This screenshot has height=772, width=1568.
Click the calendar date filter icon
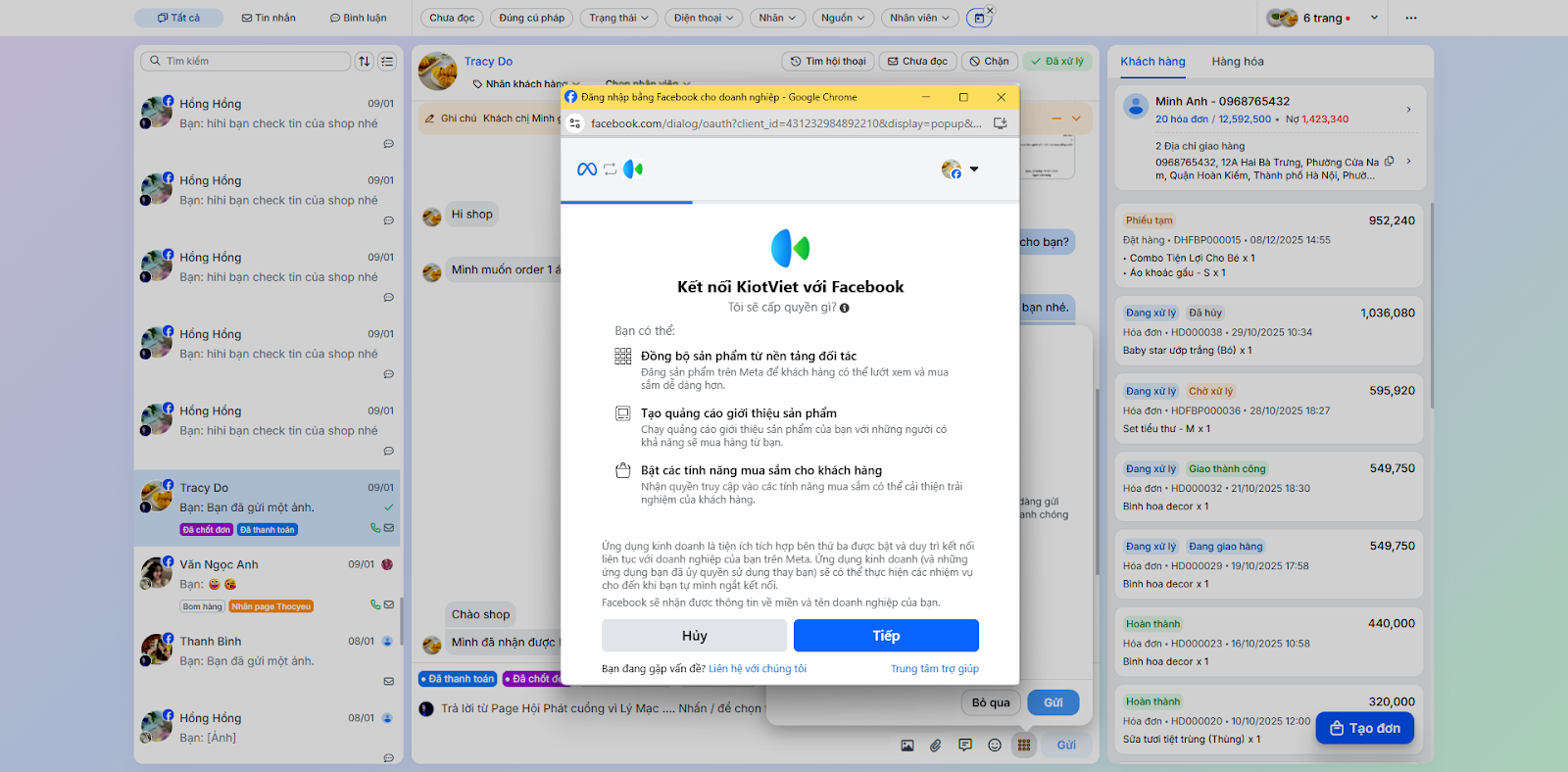pos(977,18)
